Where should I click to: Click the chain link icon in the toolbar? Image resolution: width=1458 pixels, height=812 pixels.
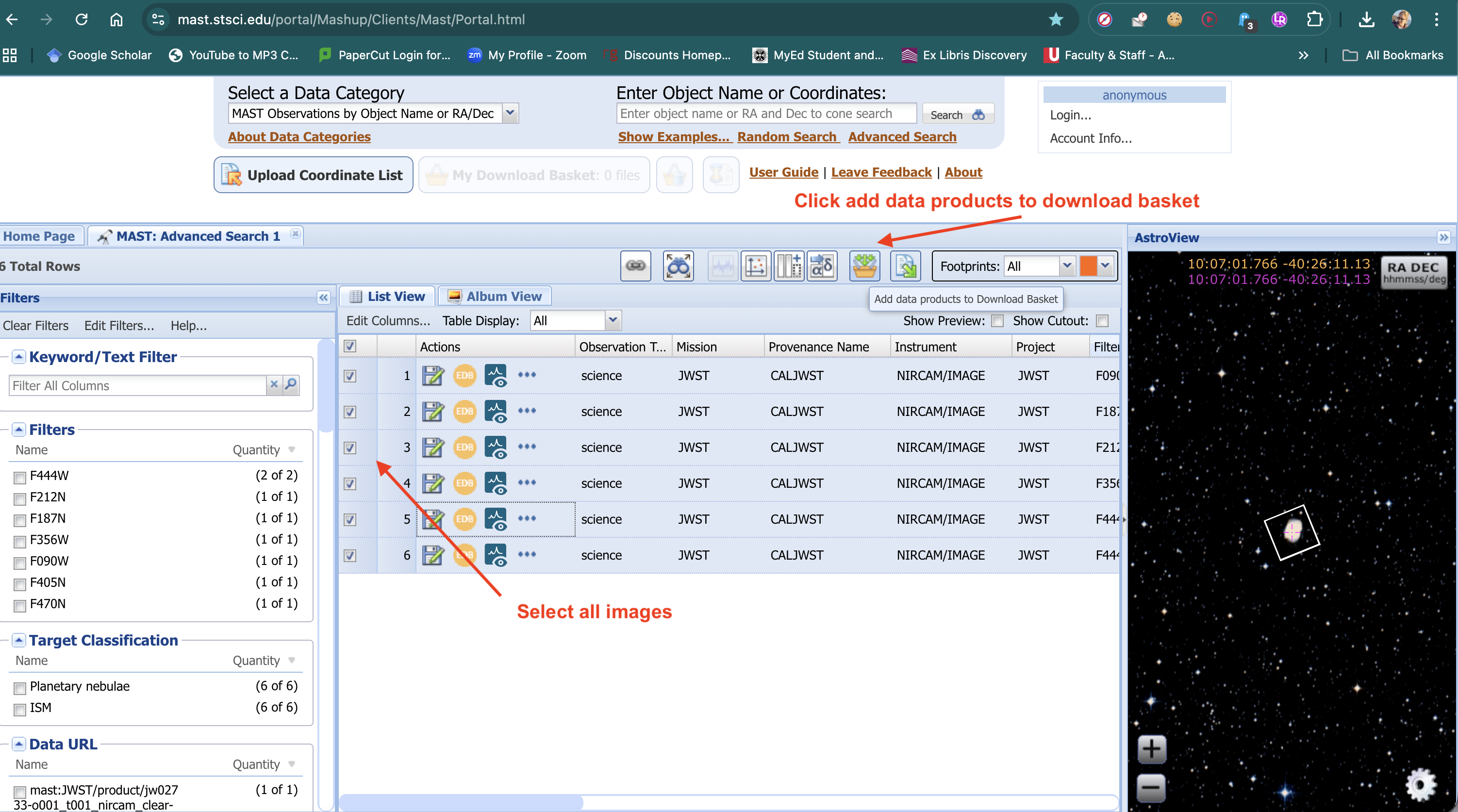(635, 266)
